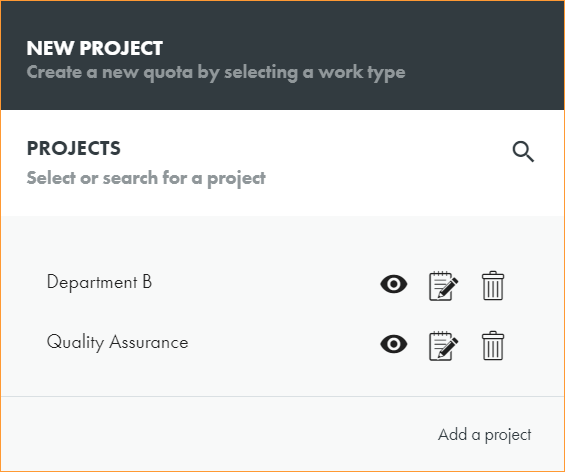
Task: Click the NEW PROJECT header title
Action: (x=95, y=48)
